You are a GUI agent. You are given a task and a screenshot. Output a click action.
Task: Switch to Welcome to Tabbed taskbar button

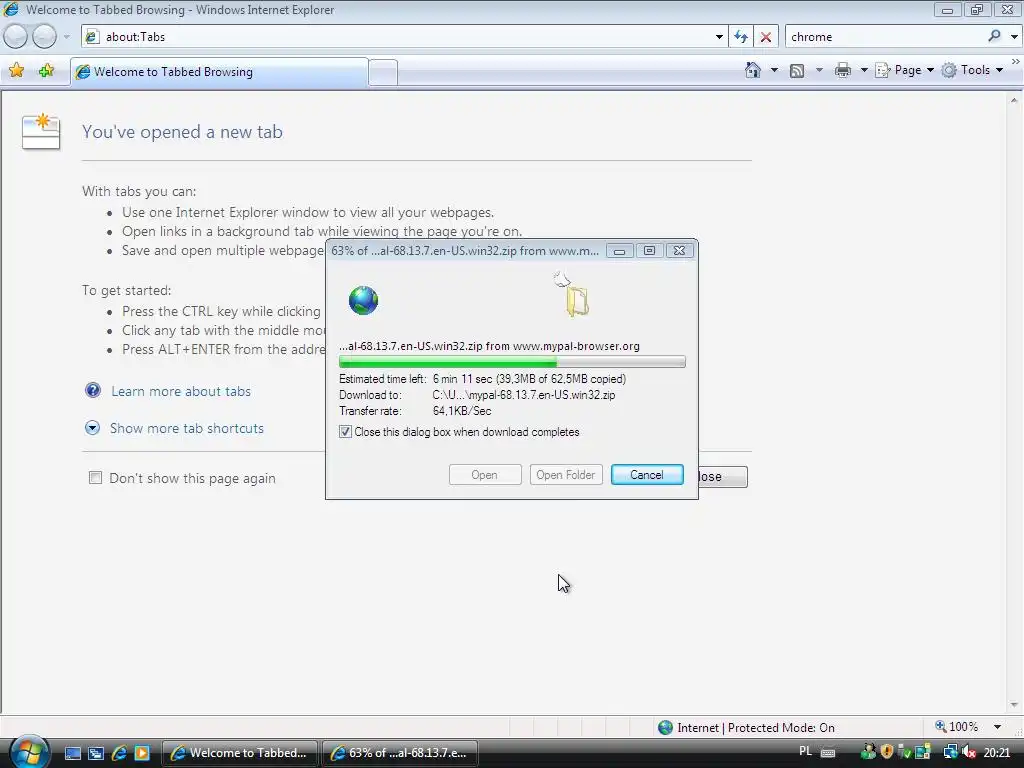tap(239, 753)
